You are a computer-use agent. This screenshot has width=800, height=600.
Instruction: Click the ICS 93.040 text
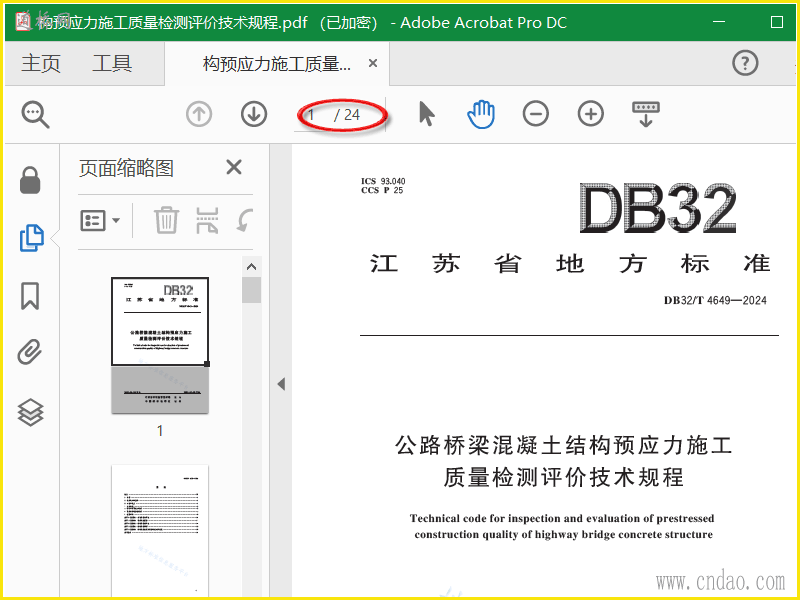click(383, 181)
